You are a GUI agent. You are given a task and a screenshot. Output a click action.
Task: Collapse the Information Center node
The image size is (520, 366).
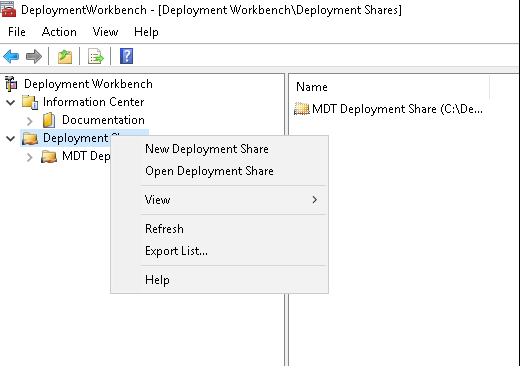[x=11, y=102]
